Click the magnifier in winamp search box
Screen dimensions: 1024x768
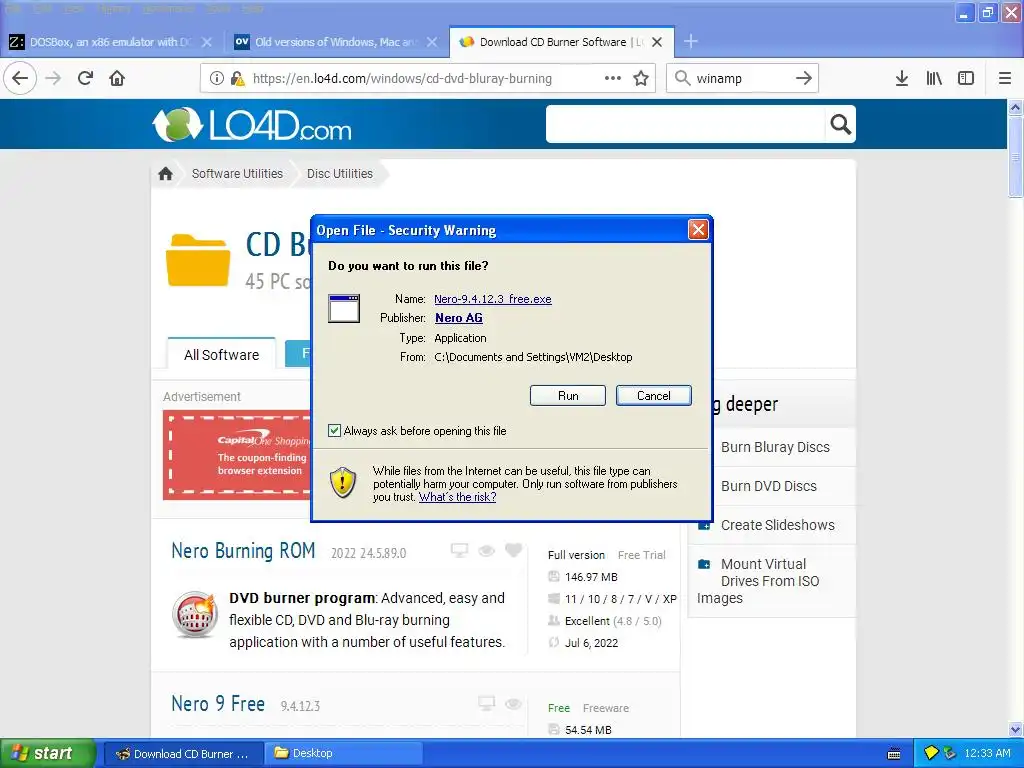tap(682, 78)
